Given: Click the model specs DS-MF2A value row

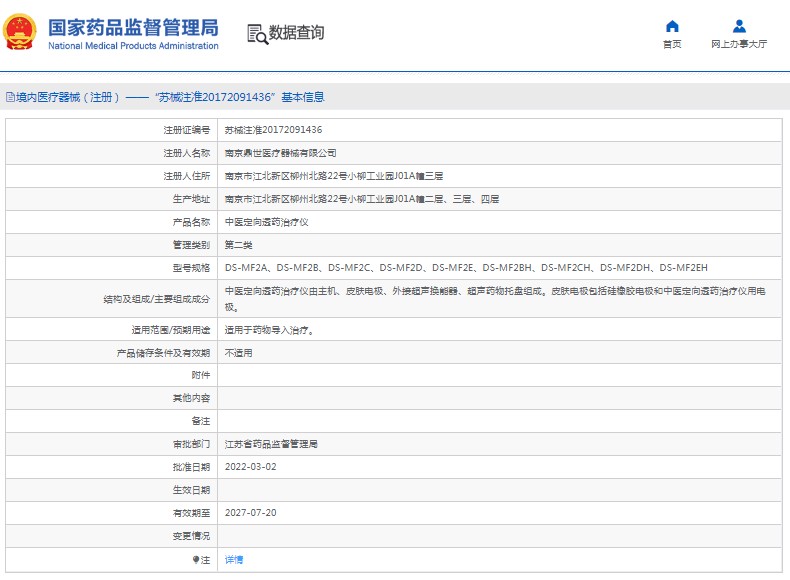Looking at the screenshot, I should tap(466, 268).
